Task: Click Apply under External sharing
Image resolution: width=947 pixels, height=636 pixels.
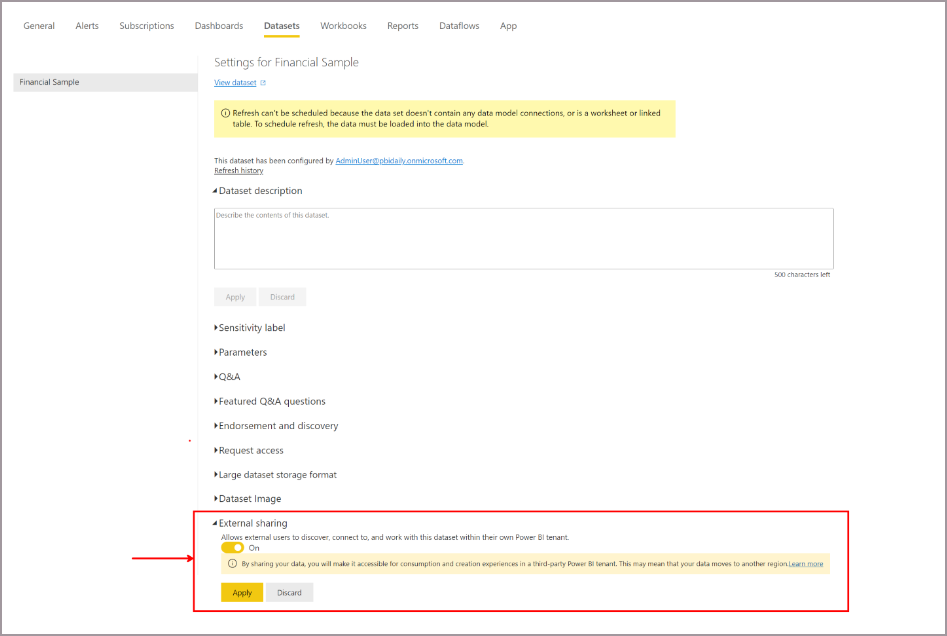Action: (x=242, y=593)
